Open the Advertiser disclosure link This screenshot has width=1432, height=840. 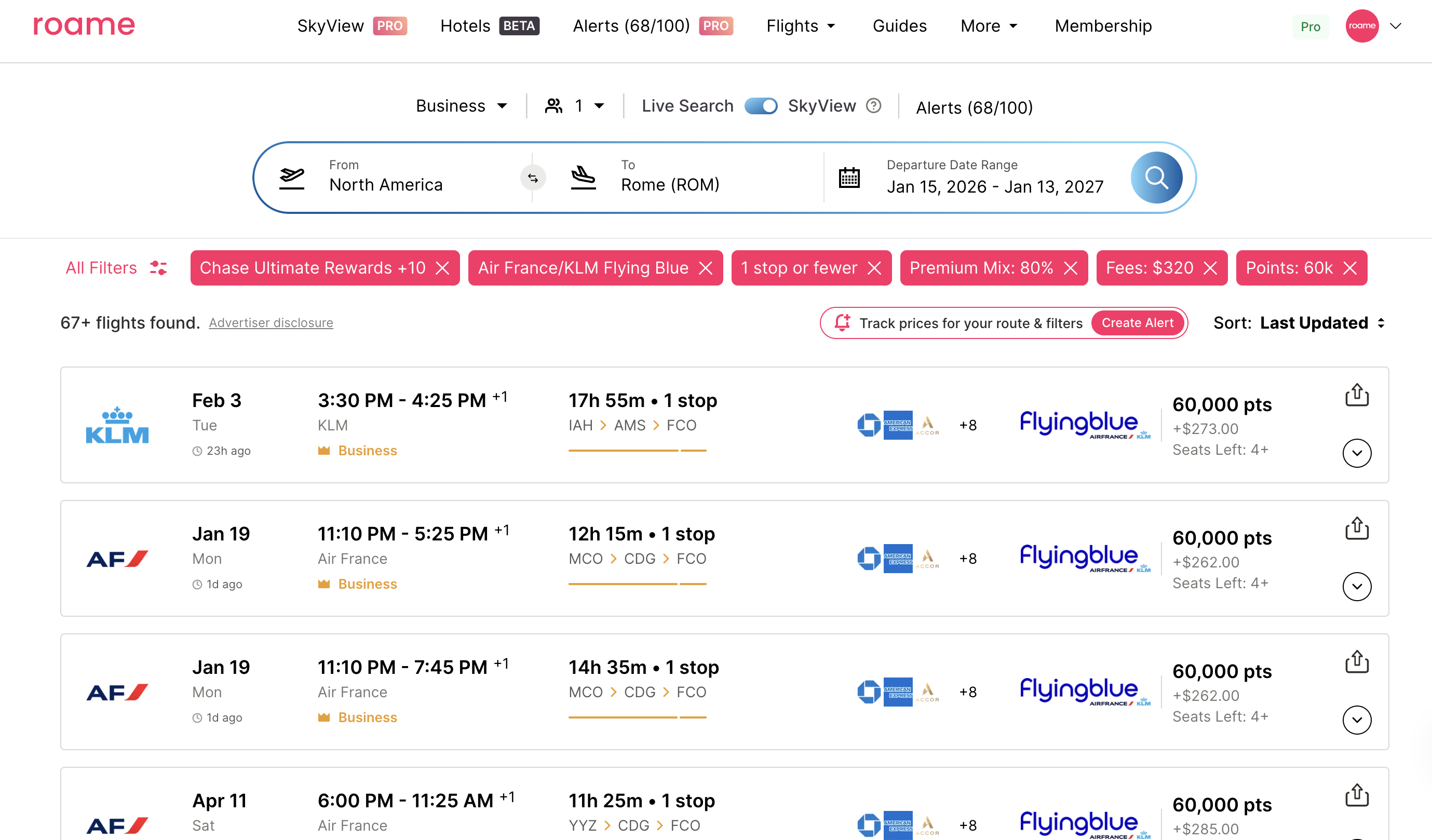(x=271, y=323)
